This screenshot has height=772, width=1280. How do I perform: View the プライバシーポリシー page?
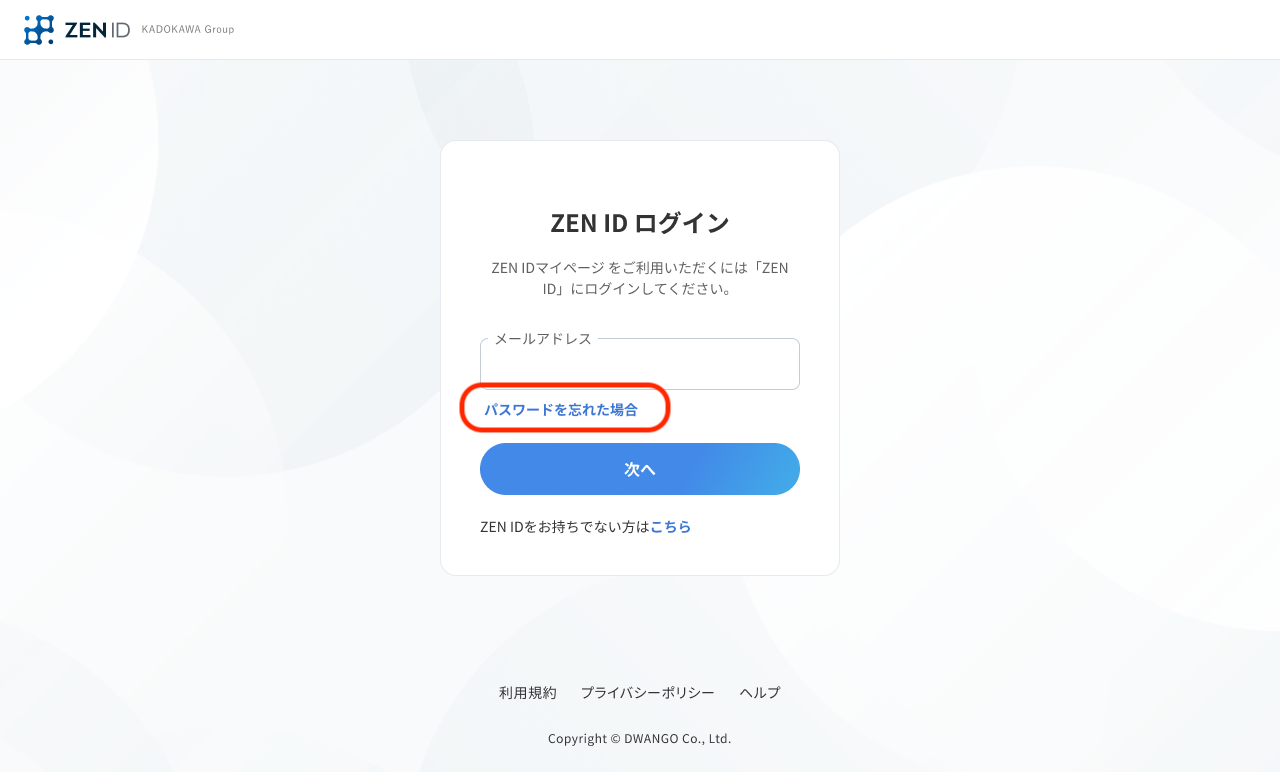[x=648, y=692]
